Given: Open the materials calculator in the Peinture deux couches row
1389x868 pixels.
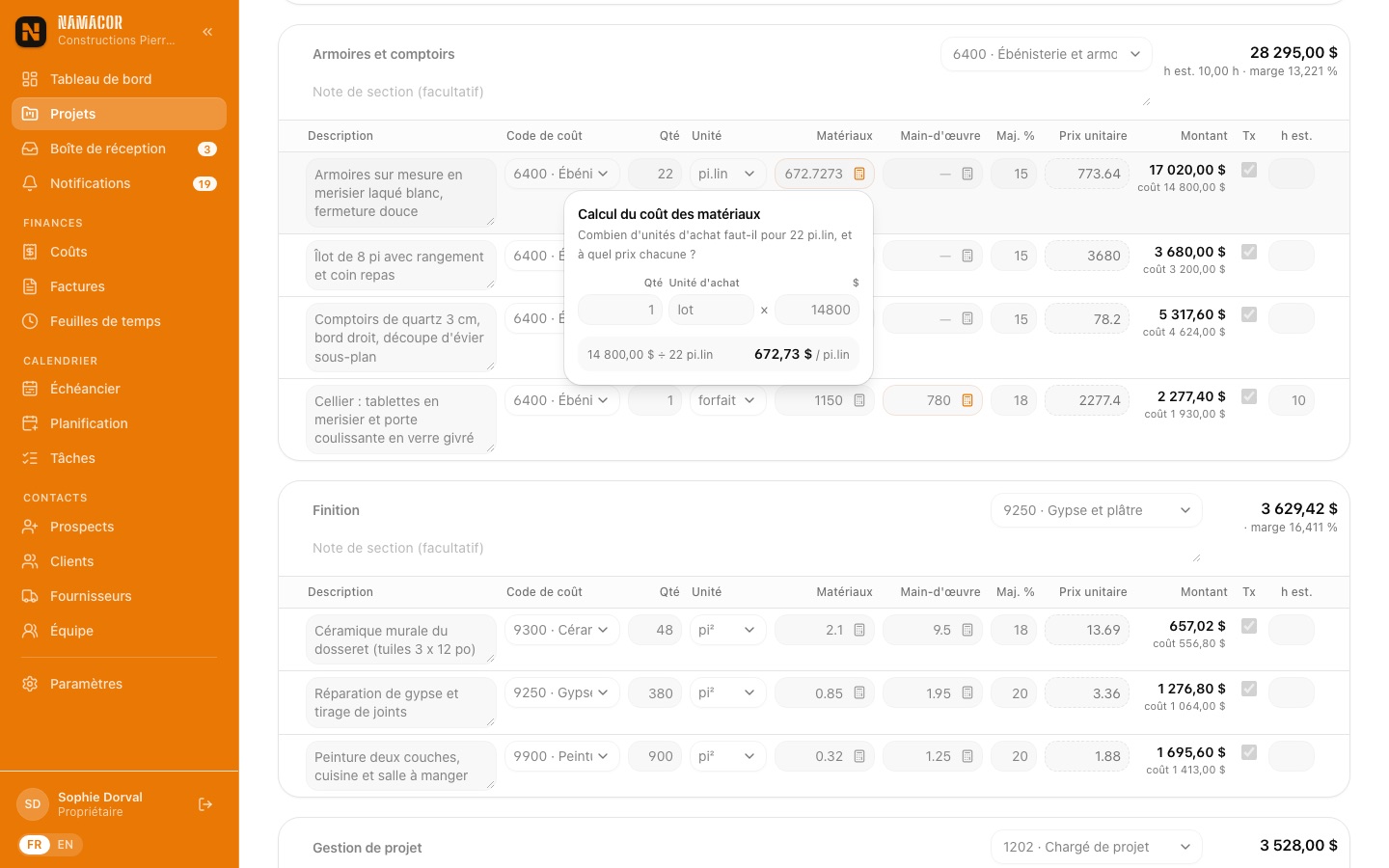Looking at the screenshot, I should click(x=859, y=756).
